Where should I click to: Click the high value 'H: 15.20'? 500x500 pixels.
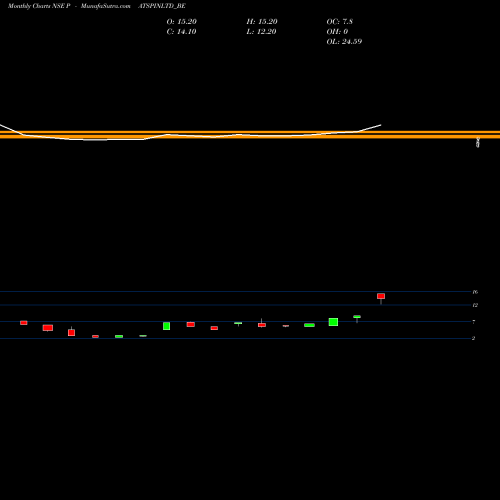[262, 22]
